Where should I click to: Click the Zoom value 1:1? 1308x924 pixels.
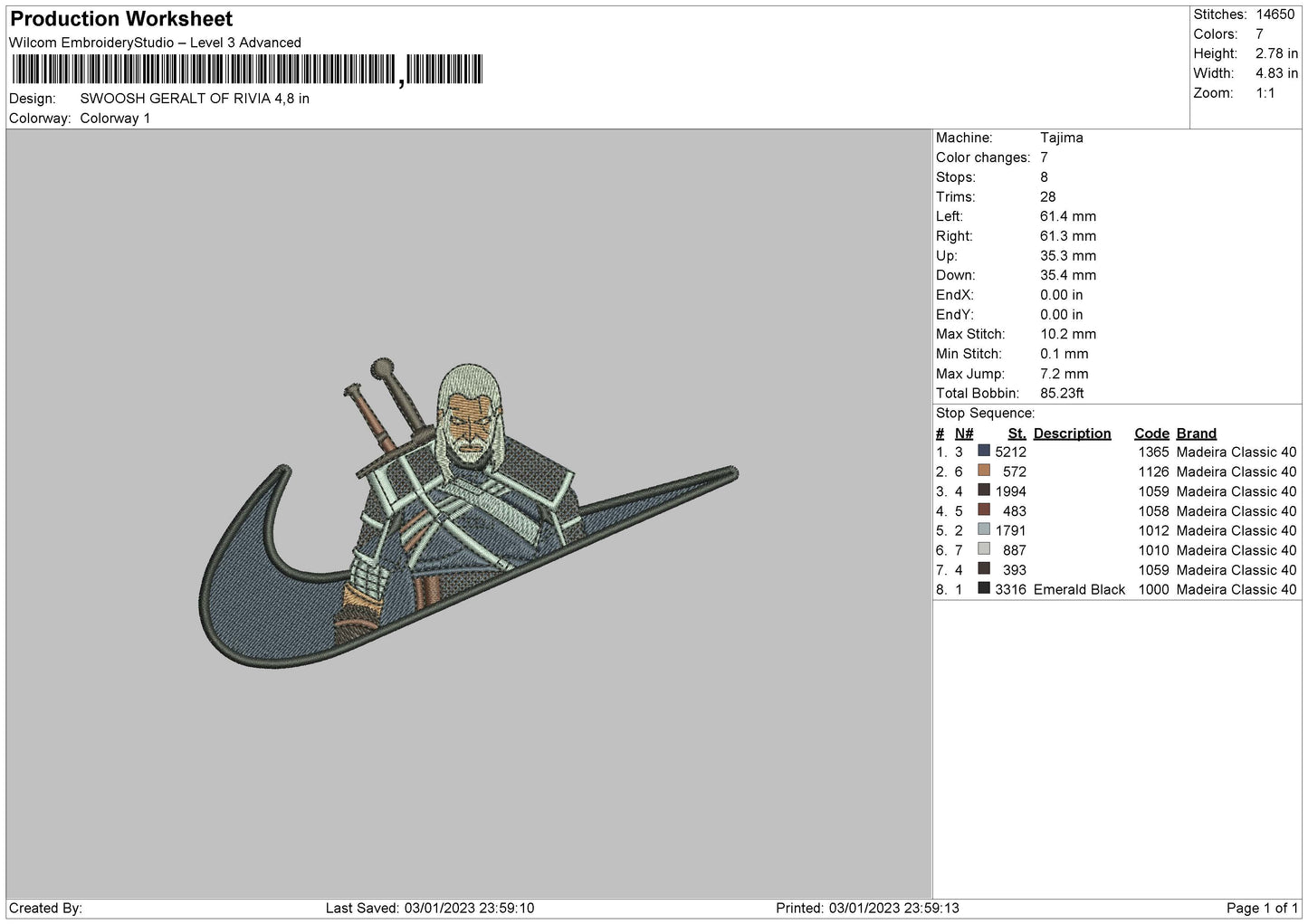tap(1265, 93)
